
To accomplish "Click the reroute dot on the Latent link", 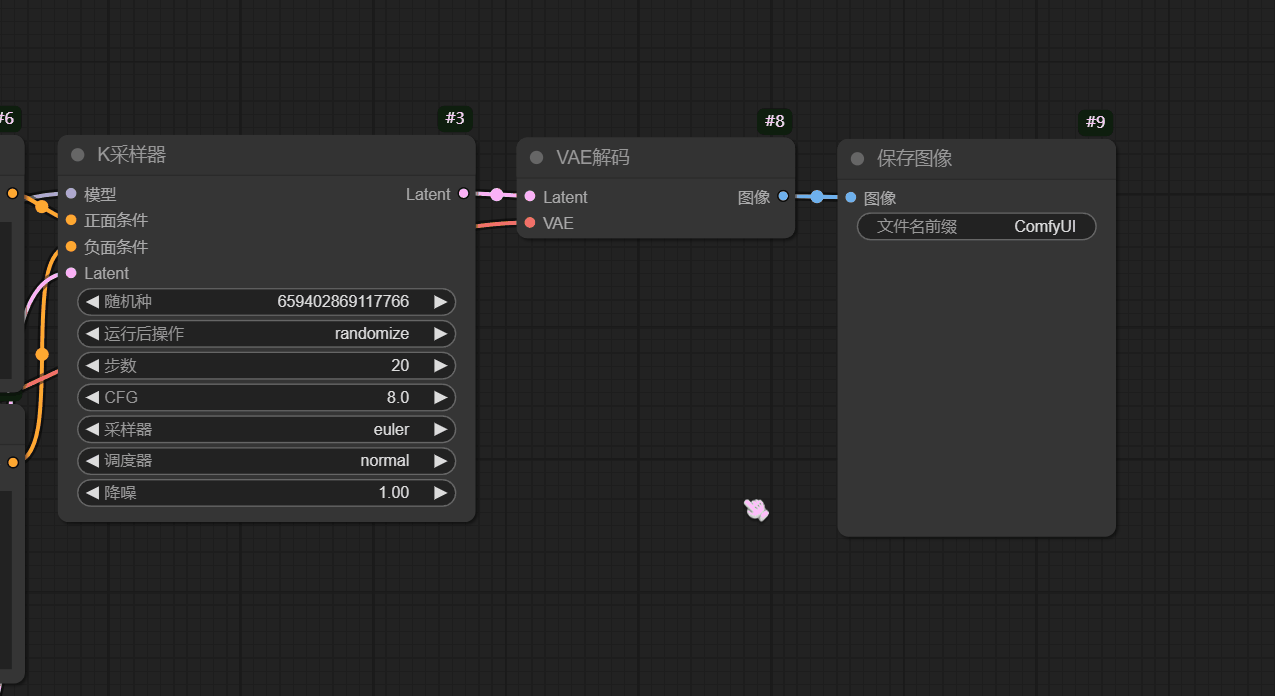I will [x=497, y=195].
